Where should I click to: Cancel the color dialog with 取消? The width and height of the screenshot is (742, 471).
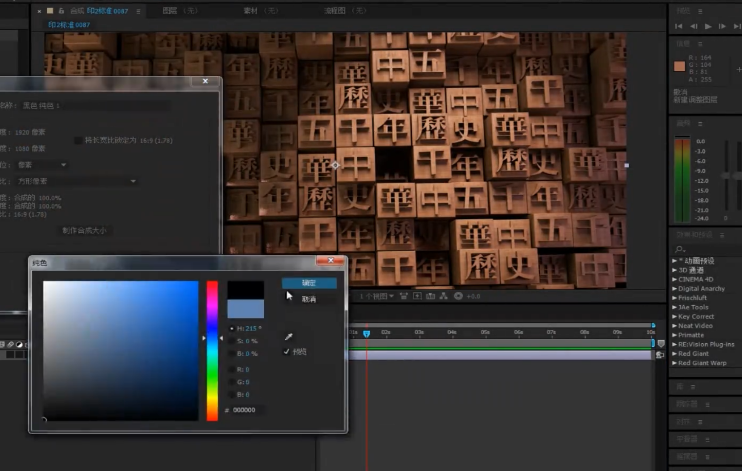coord(309,299)
